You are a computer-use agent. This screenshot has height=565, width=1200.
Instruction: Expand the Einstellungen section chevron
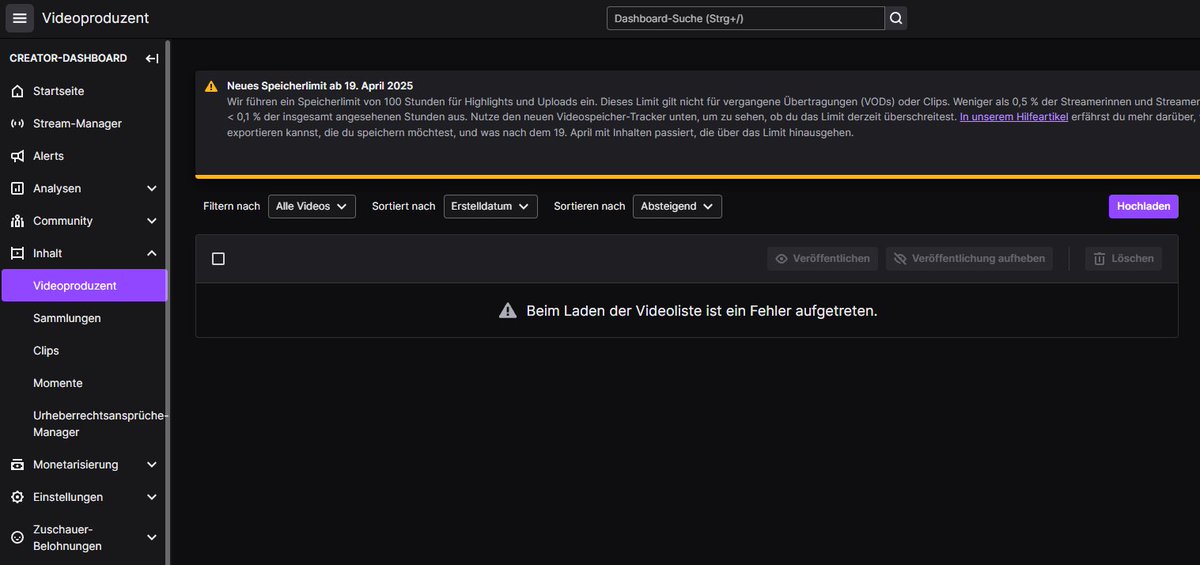(152, 497)
